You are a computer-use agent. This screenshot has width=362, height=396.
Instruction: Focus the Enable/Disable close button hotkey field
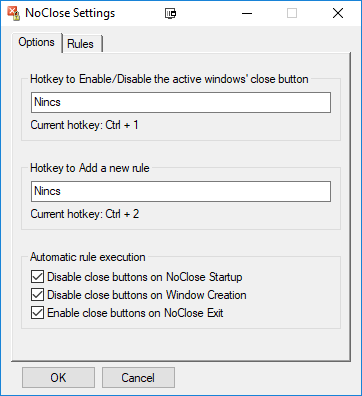(181, 102)
